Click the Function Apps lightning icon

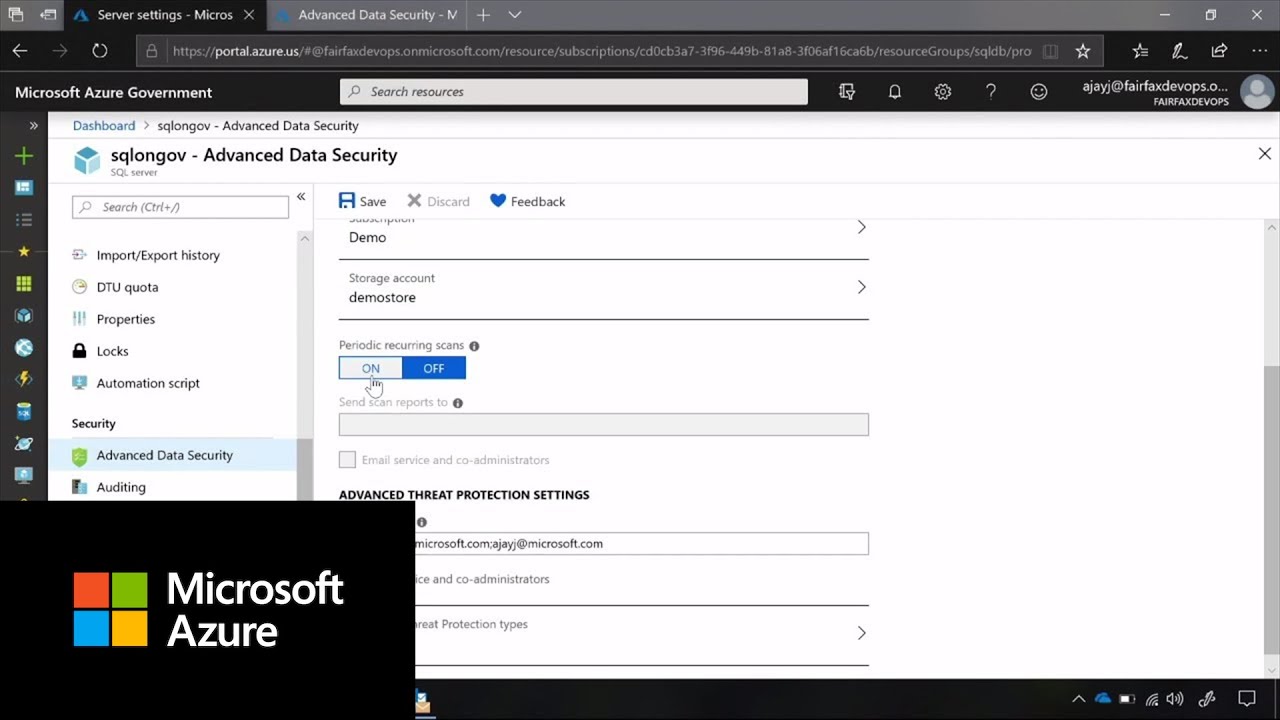pos(23,378)
